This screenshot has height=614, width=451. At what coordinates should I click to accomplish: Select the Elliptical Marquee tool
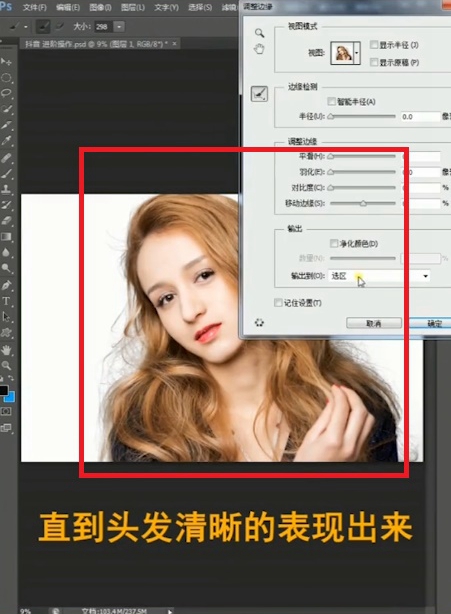click(x=6, y=78)
